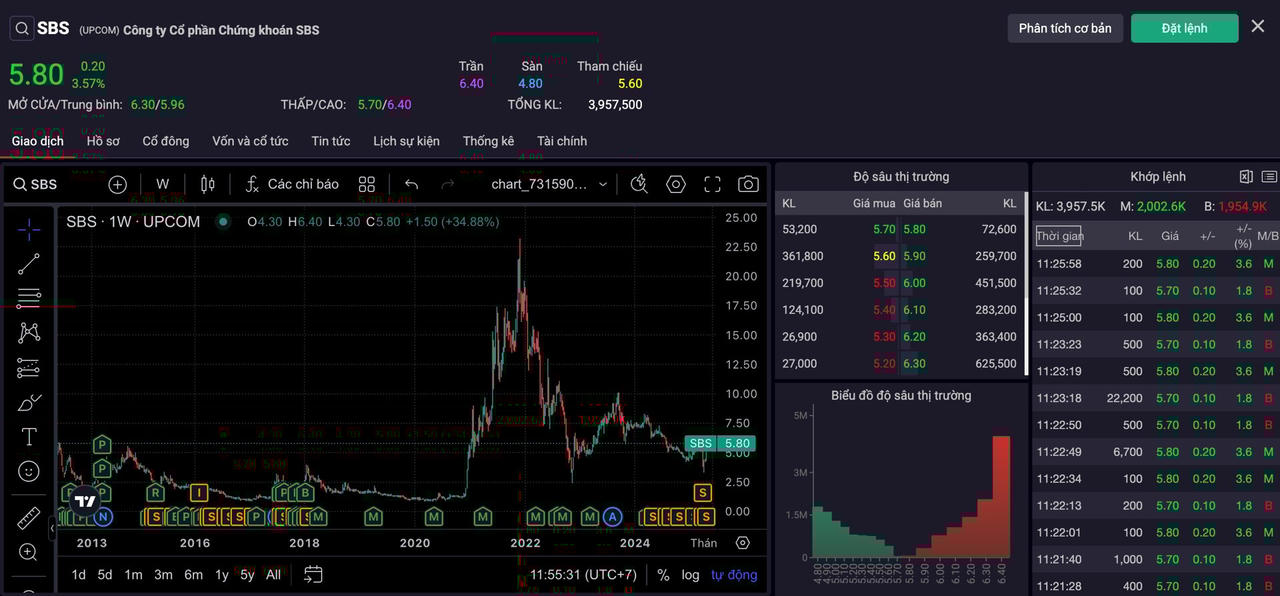This screenshot has height=596, width=1280.
Task: Open the chart_731590 layout dropdown
Action: pyautogui.click(x=549, y=184)
